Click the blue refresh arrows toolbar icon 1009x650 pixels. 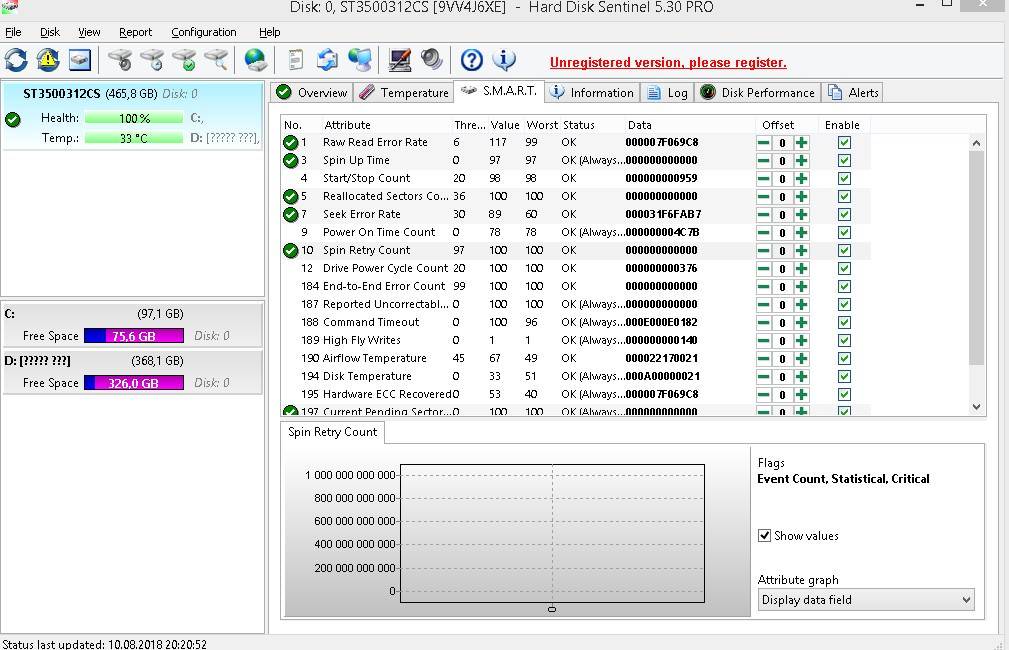(16, 60)
